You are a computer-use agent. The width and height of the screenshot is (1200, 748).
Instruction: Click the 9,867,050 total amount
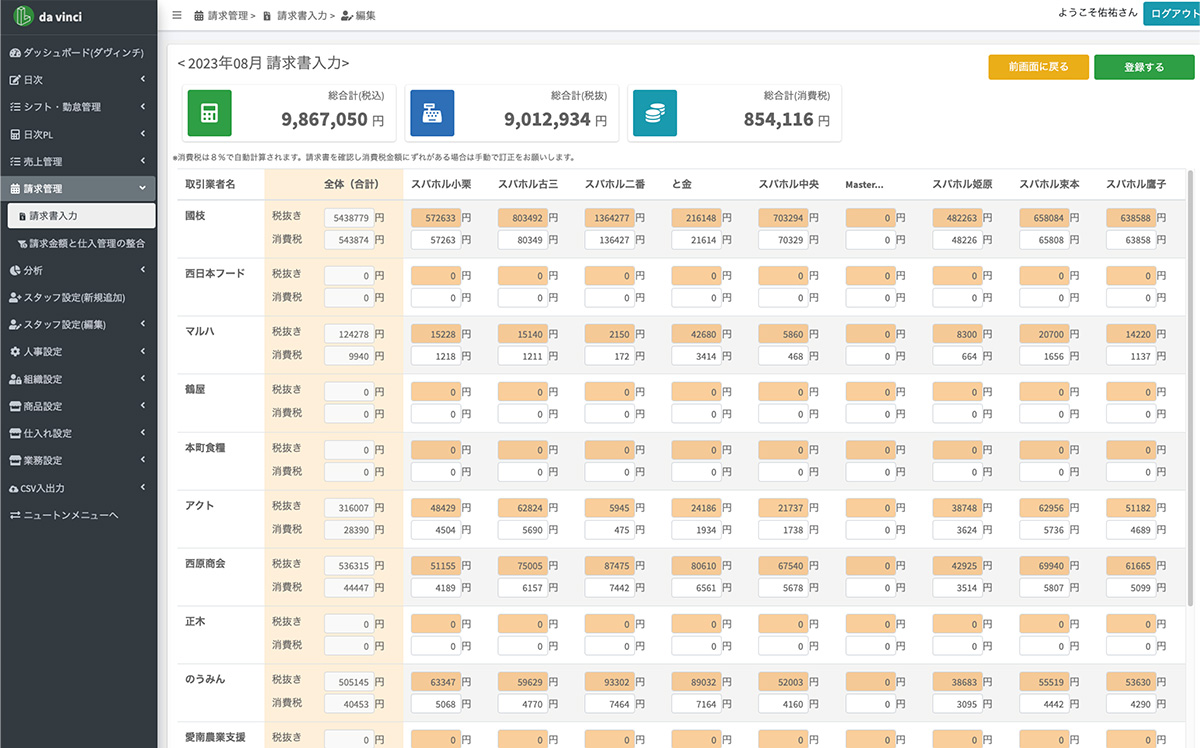[325, 119]
